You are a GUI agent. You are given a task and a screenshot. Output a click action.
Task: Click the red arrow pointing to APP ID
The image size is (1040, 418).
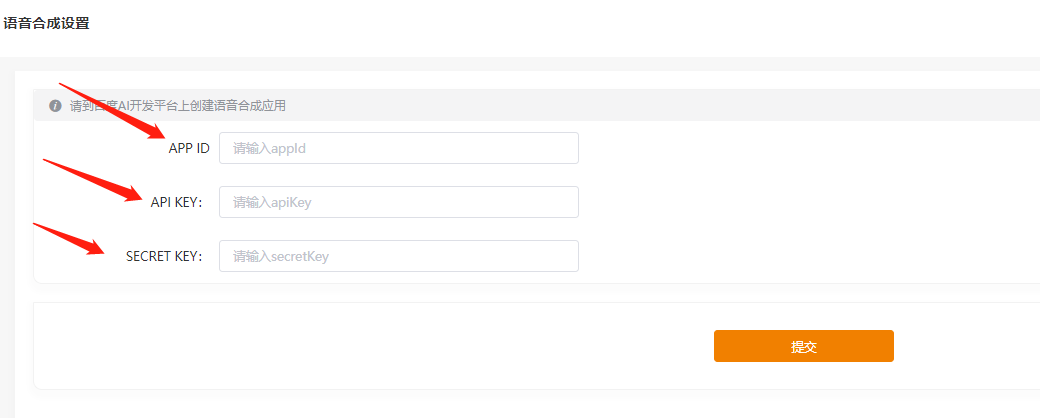click(x=113, y=110)
